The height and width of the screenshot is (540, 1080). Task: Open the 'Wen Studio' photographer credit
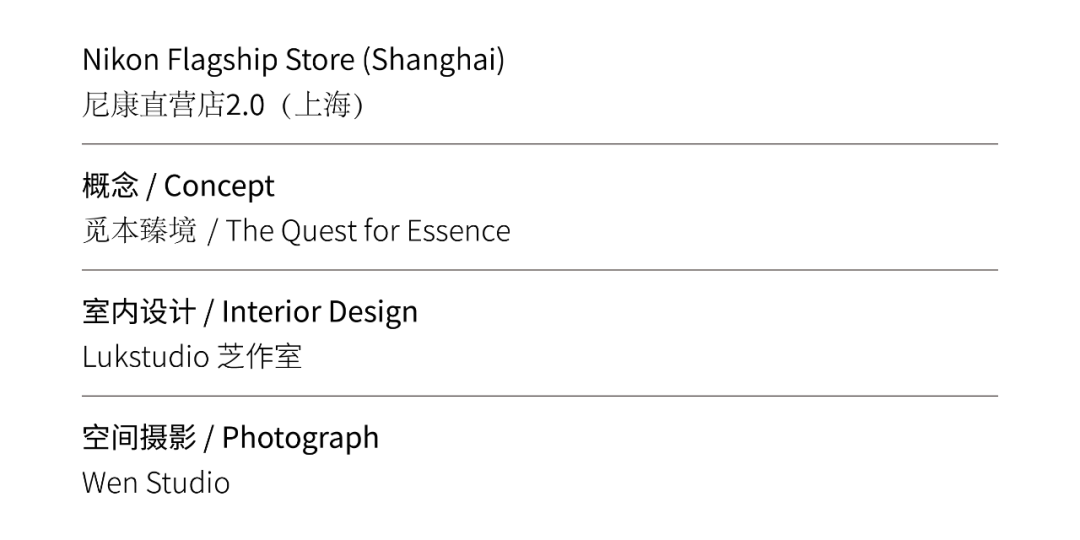[156, 483]
